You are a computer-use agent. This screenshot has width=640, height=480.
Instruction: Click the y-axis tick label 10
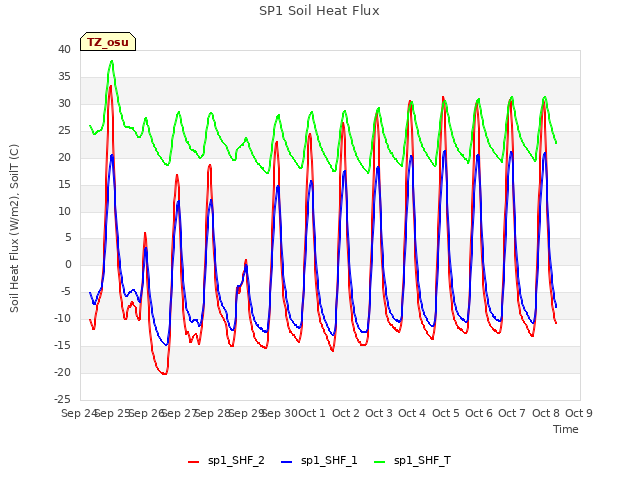click(64, 211)
